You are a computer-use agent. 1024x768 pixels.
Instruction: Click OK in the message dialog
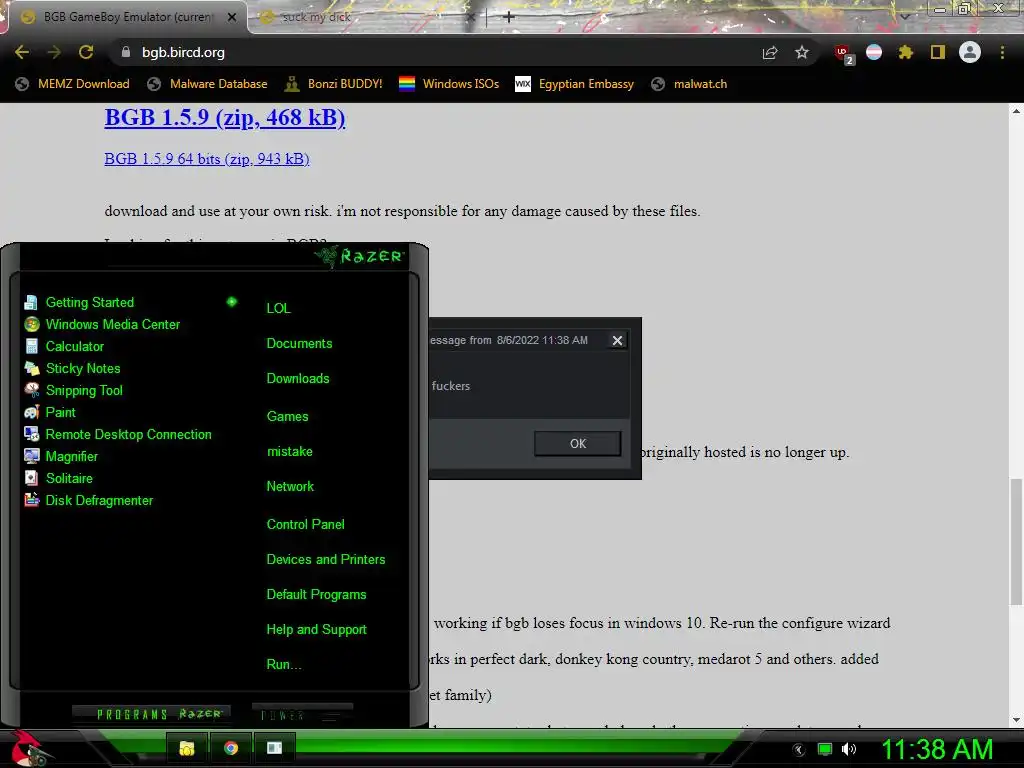pyautogui.click(x=577, y=443)
